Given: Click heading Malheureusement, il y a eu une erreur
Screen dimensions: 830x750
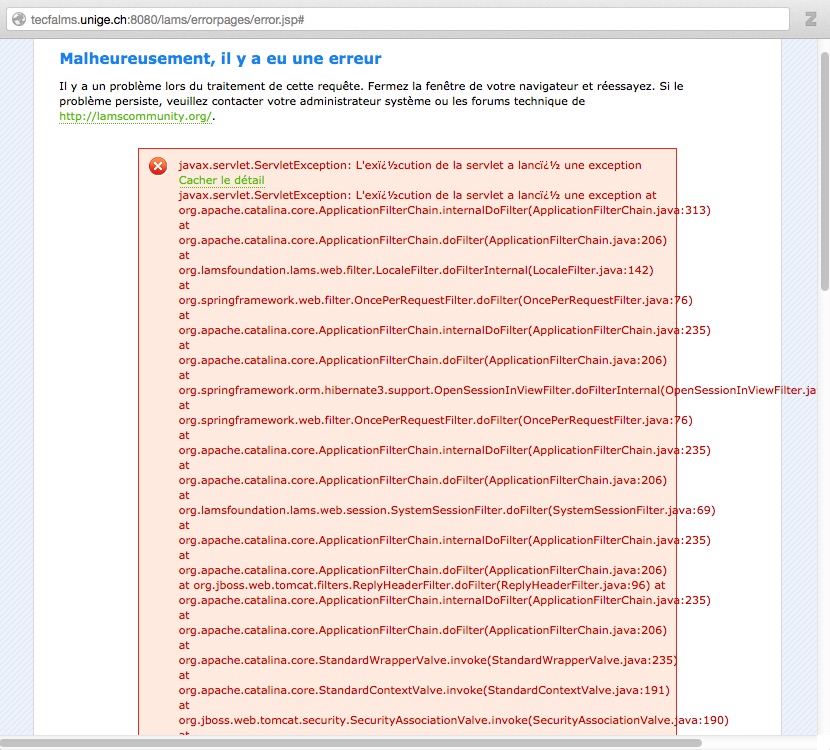Looking at the screenshot, I should 220,58.
